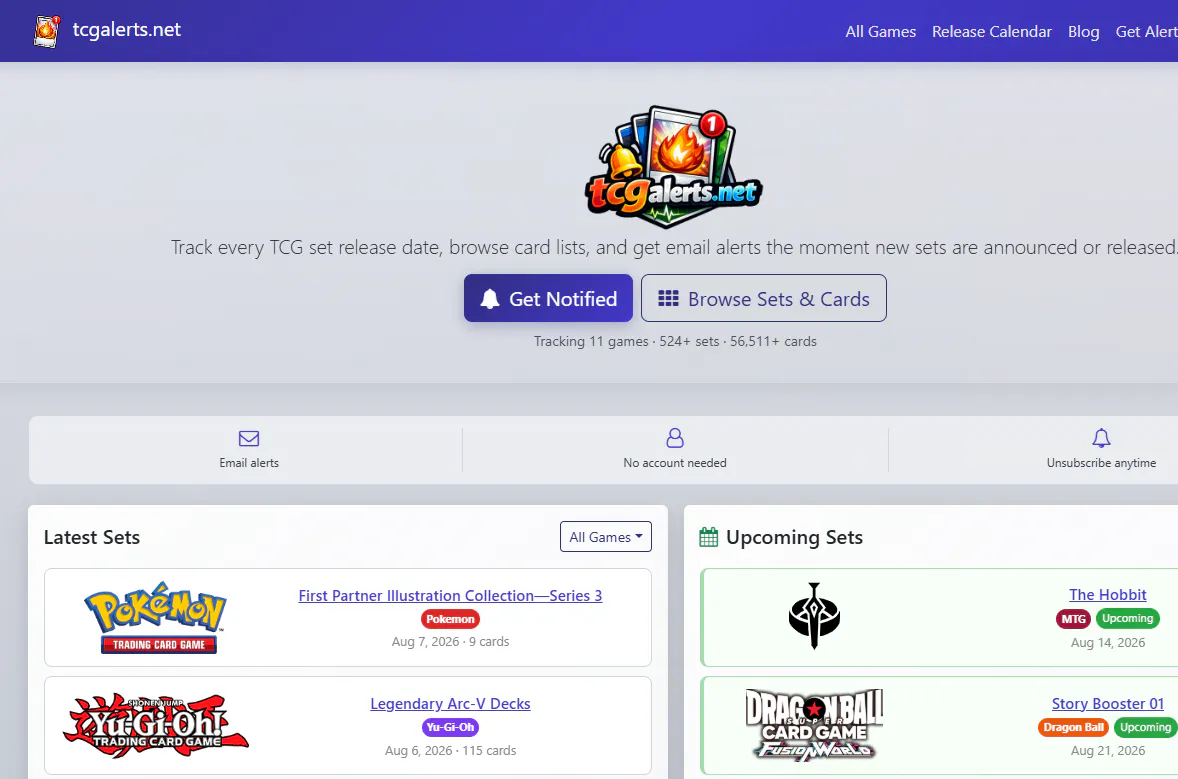Click the No account needed person icon
This screenshot has width=1178, height=779.
pyautogui.click(x=675, y=438)
